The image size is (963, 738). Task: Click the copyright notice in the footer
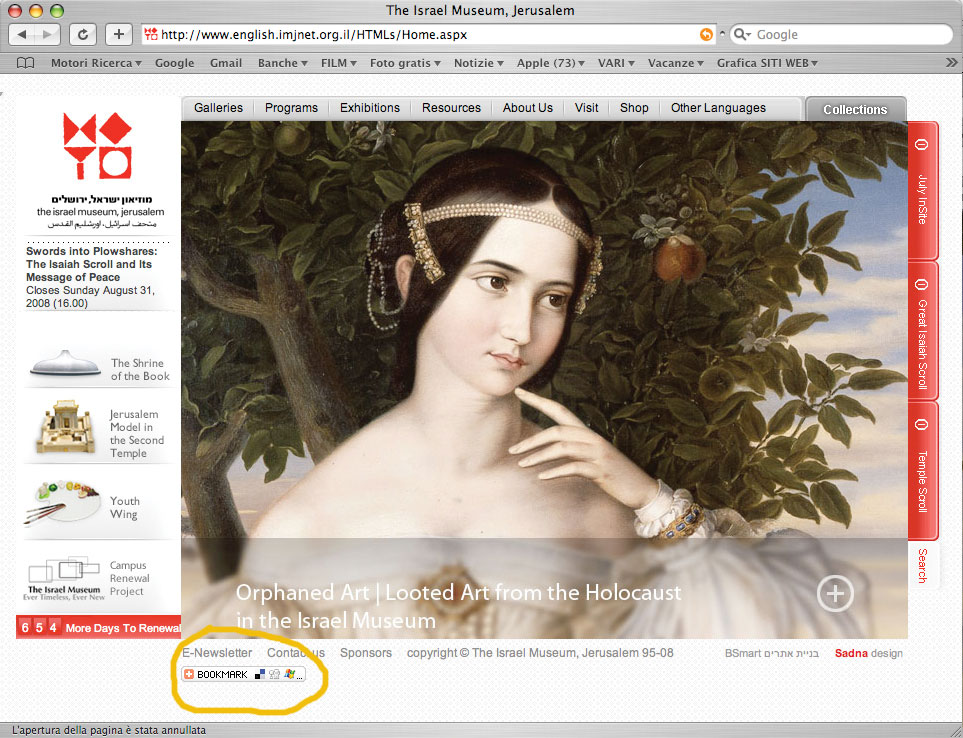point(540,653)
